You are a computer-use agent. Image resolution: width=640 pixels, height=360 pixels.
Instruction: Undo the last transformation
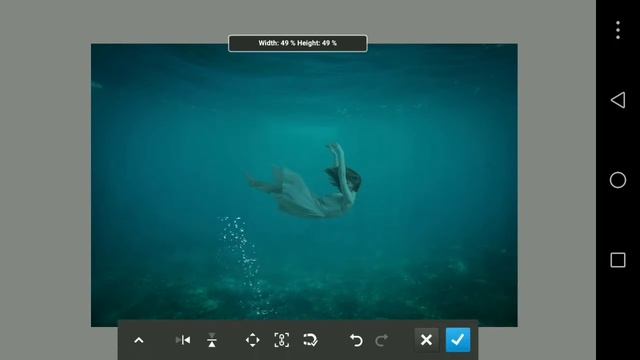click(356, 340)
